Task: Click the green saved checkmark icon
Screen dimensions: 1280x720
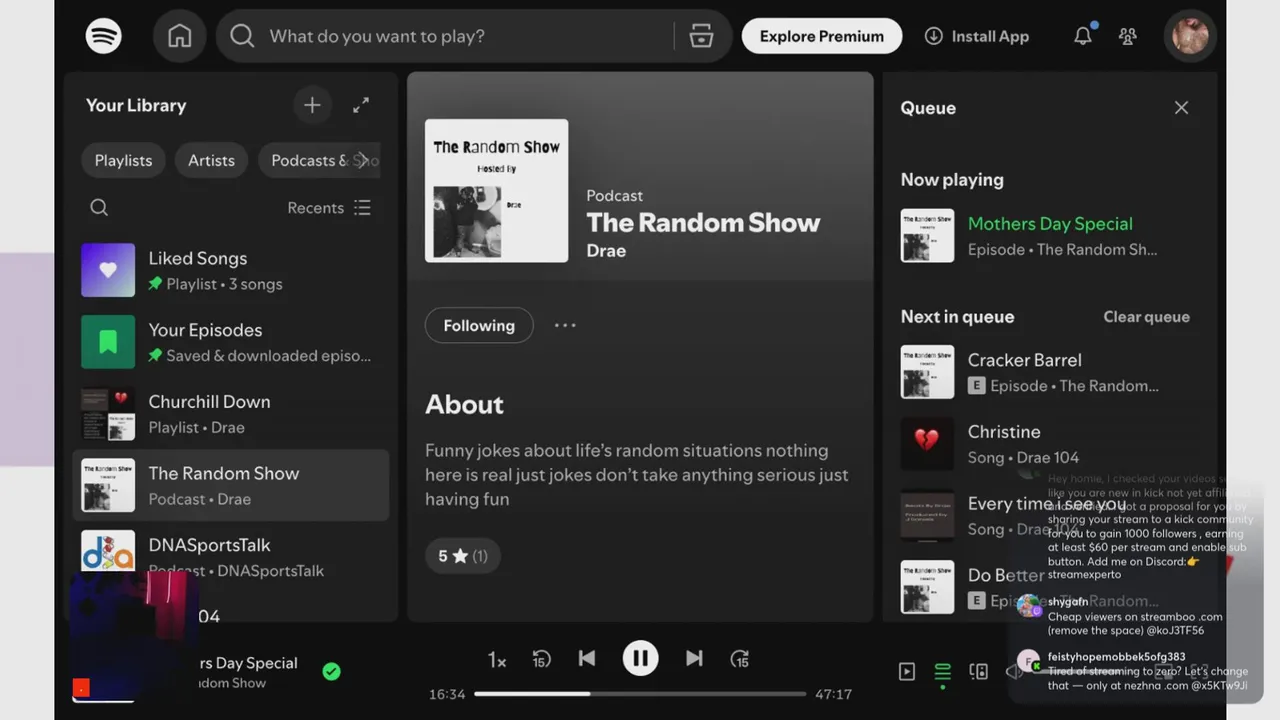Action: 332,672
